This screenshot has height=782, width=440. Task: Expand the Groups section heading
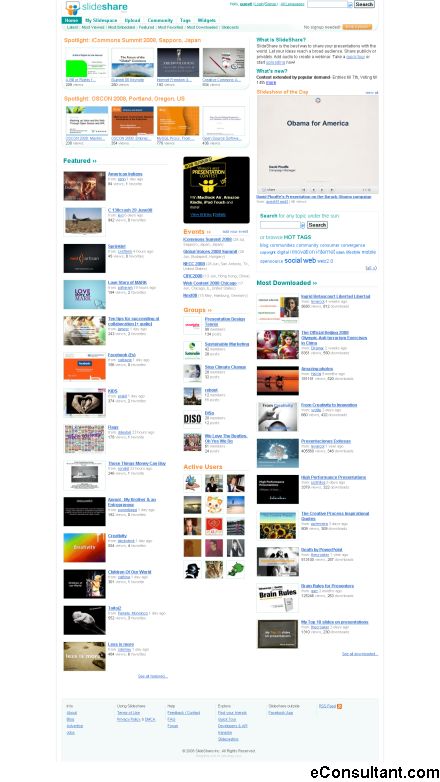pyautogui.click(x=197, y=310)
